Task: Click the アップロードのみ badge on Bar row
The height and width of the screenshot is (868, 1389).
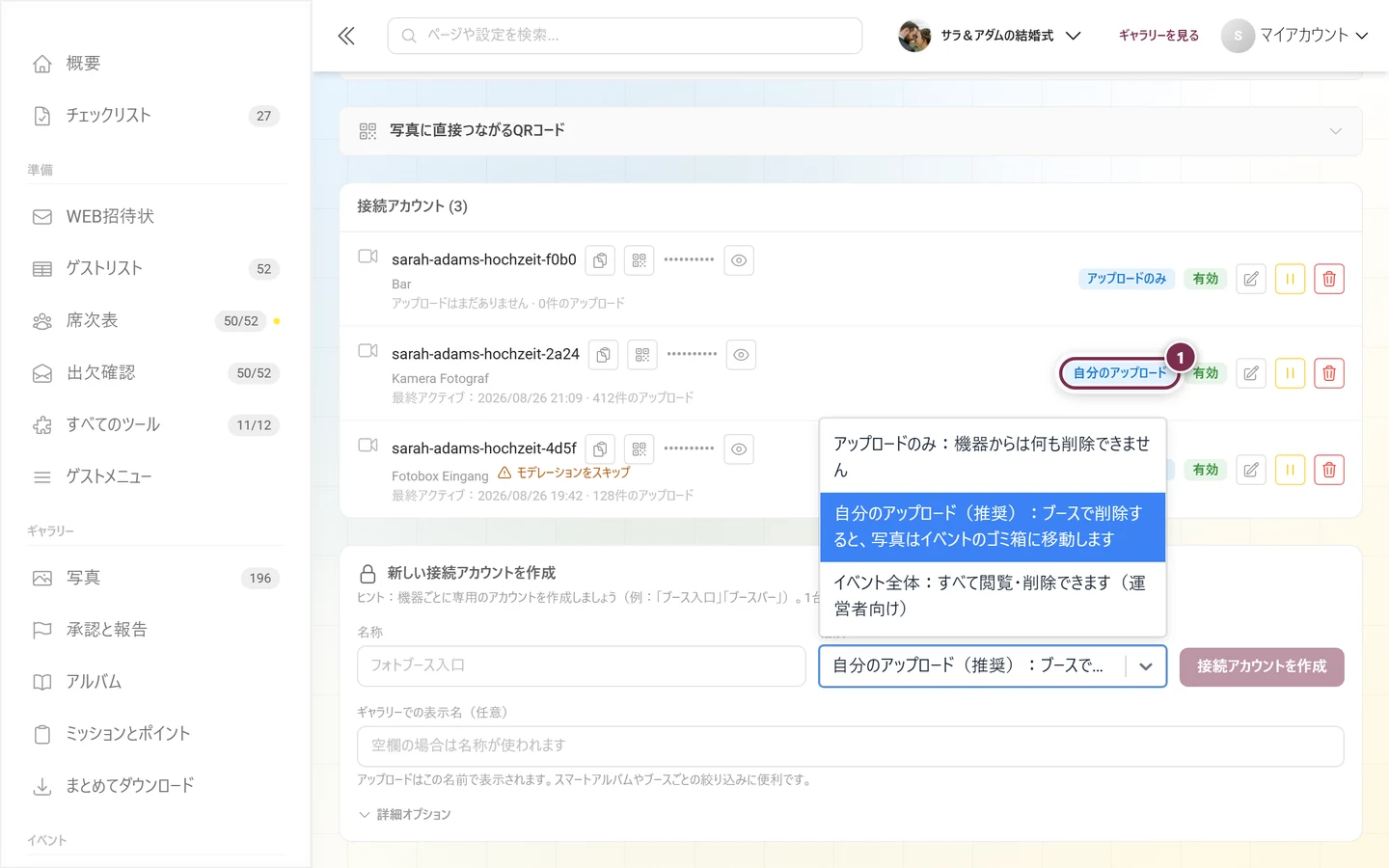Action: 1127,279
